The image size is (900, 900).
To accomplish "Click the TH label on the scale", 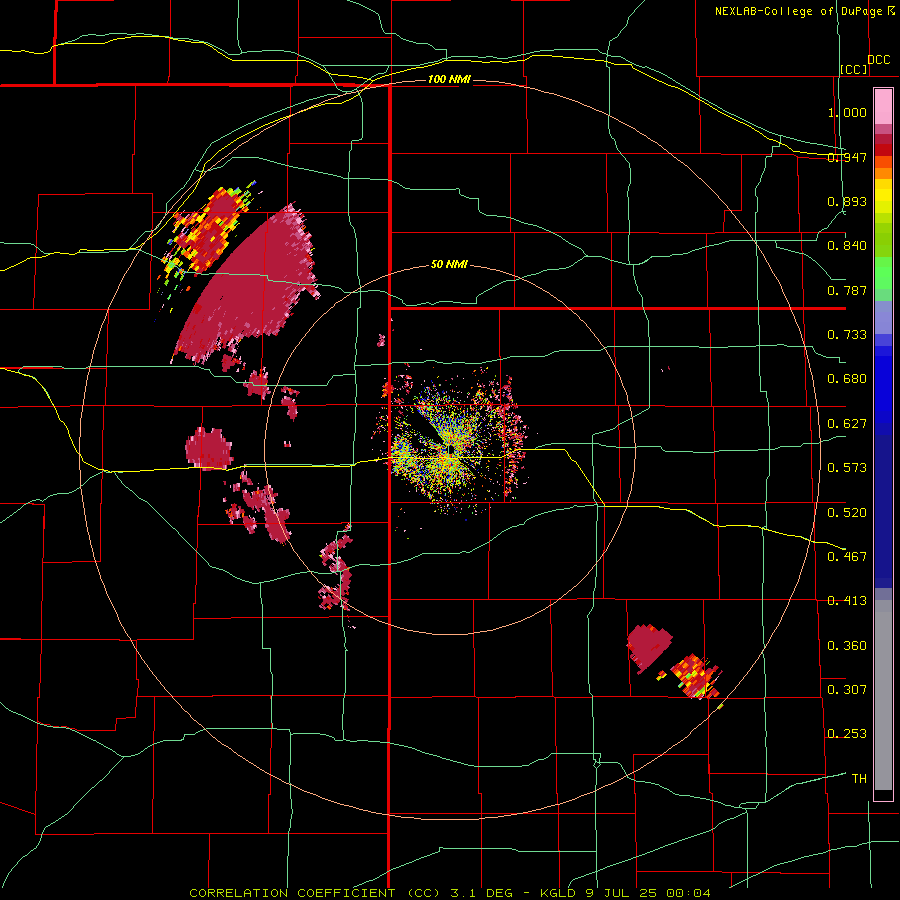I will point(859,778).
